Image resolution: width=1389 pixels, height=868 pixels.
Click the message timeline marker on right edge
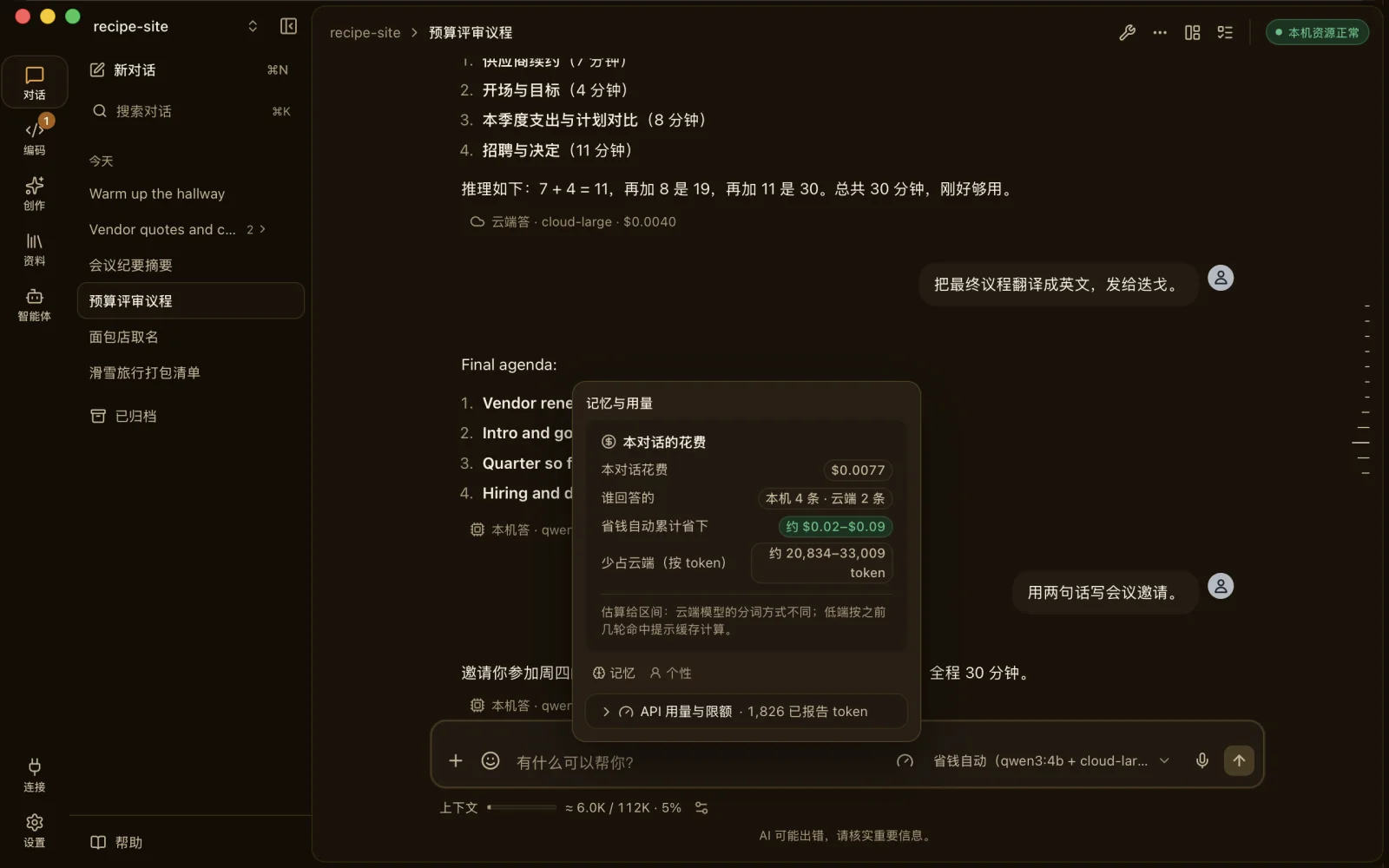1361,443
